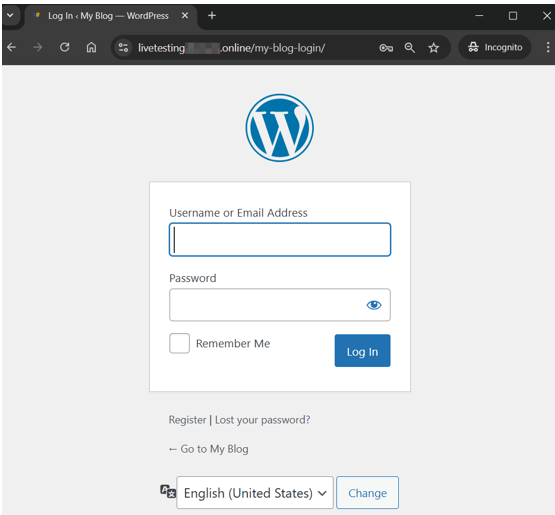Select the Log In ‹ My Blog tab
The image size is (555, 515).
click(108, 16)
